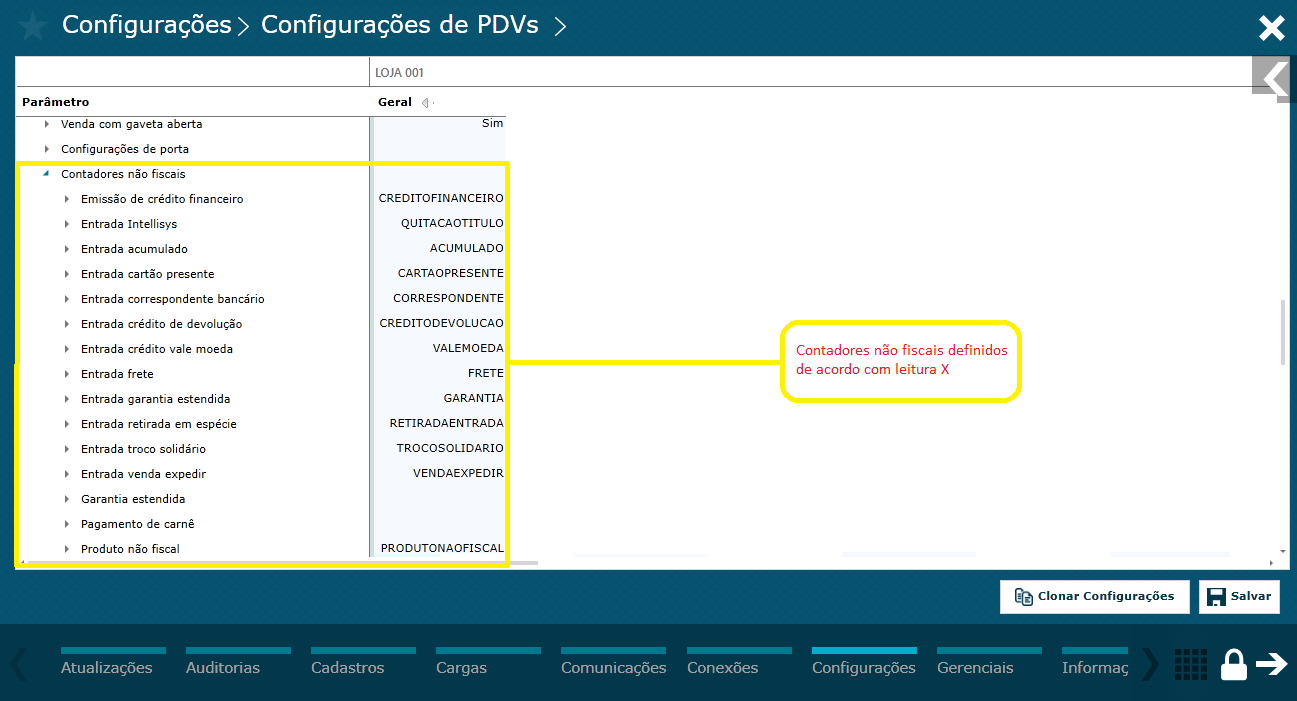Image resolution: width=1297 pixels, height=701 pixels.
Task: Expand the Configurações de porta node
Action: 45,148
